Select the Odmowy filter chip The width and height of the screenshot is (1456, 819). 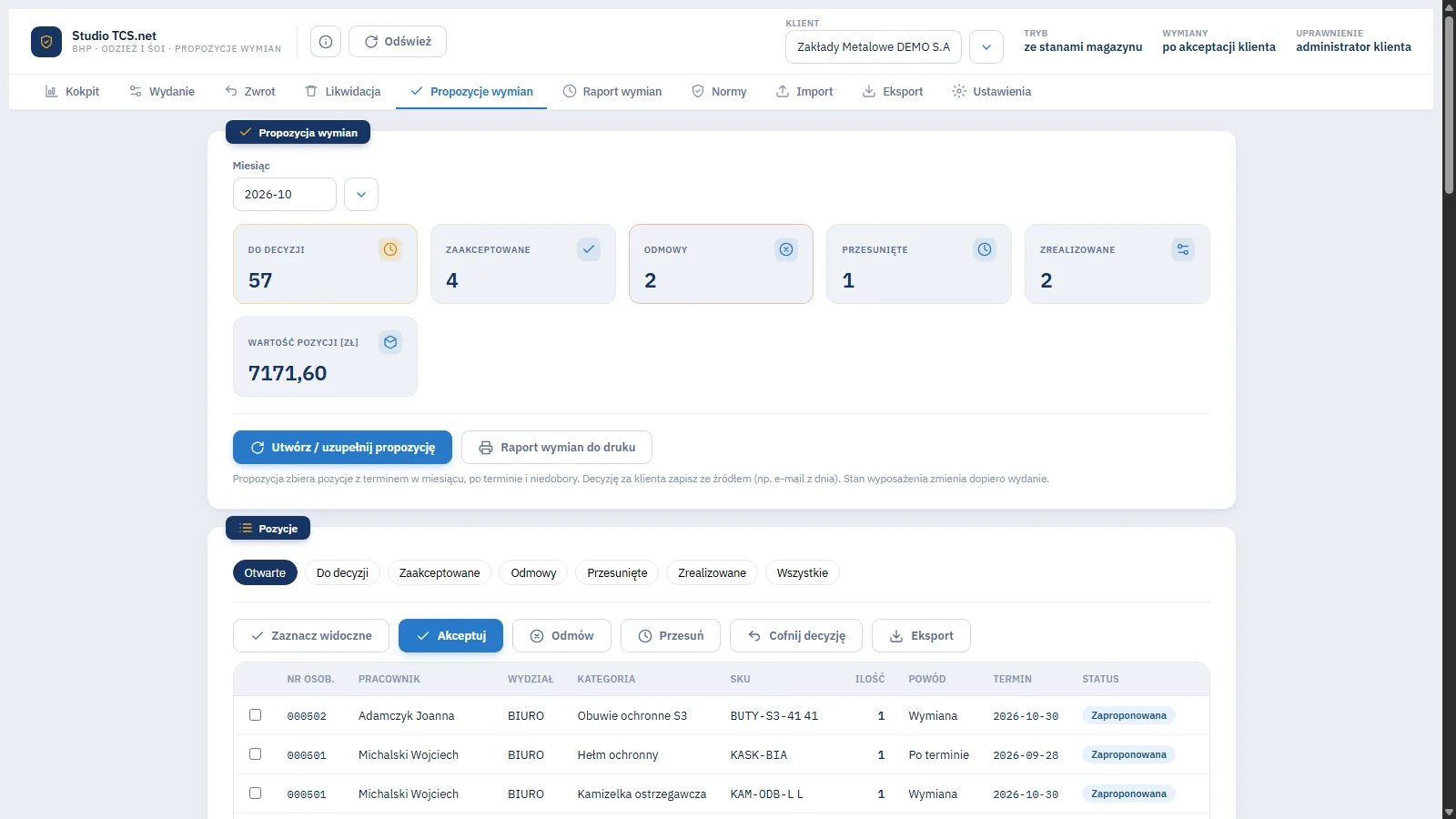[x=533, y=572]
